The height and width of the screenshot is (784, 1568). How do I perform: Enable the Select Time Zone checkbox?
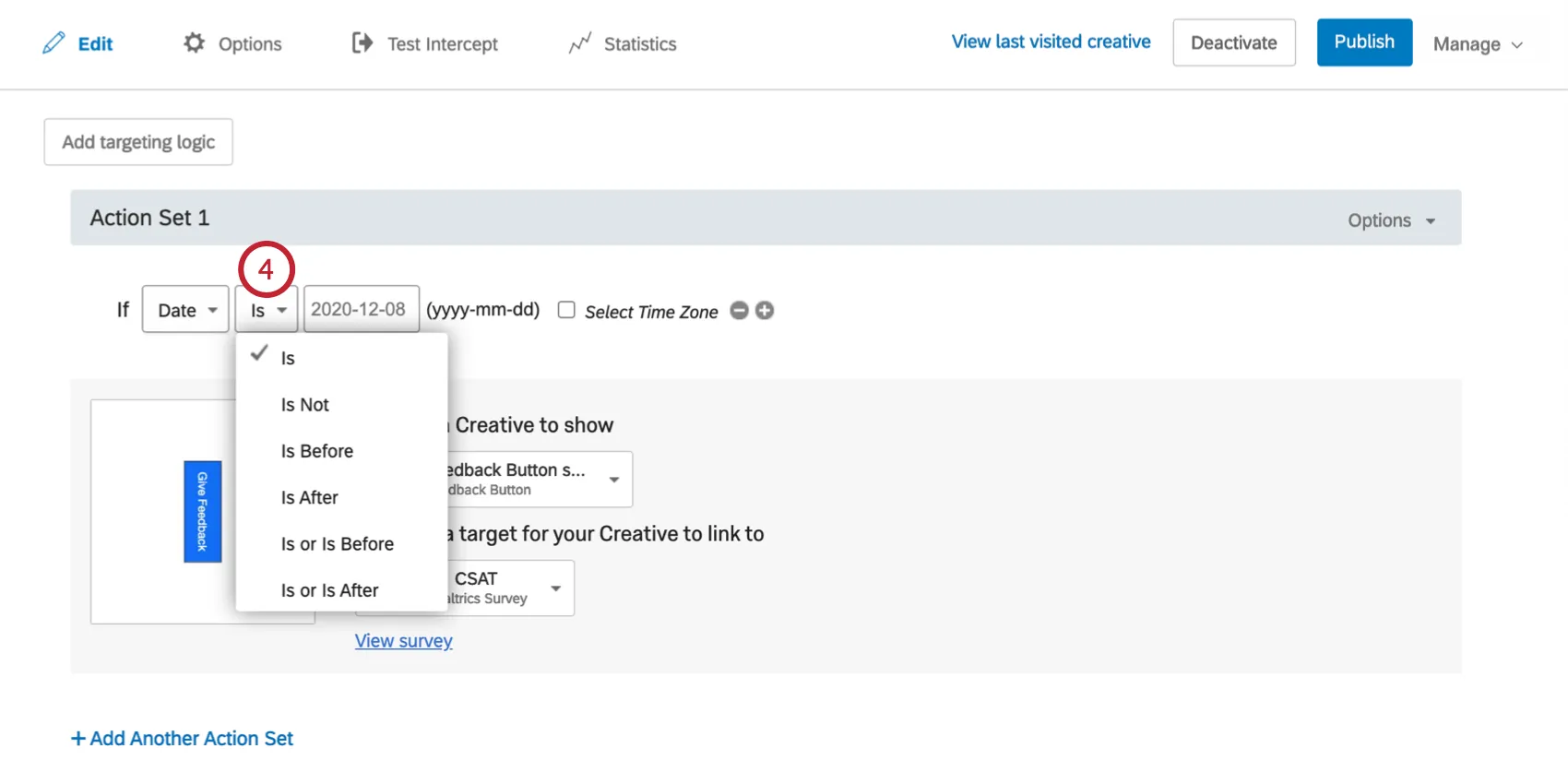click(566, 310)
